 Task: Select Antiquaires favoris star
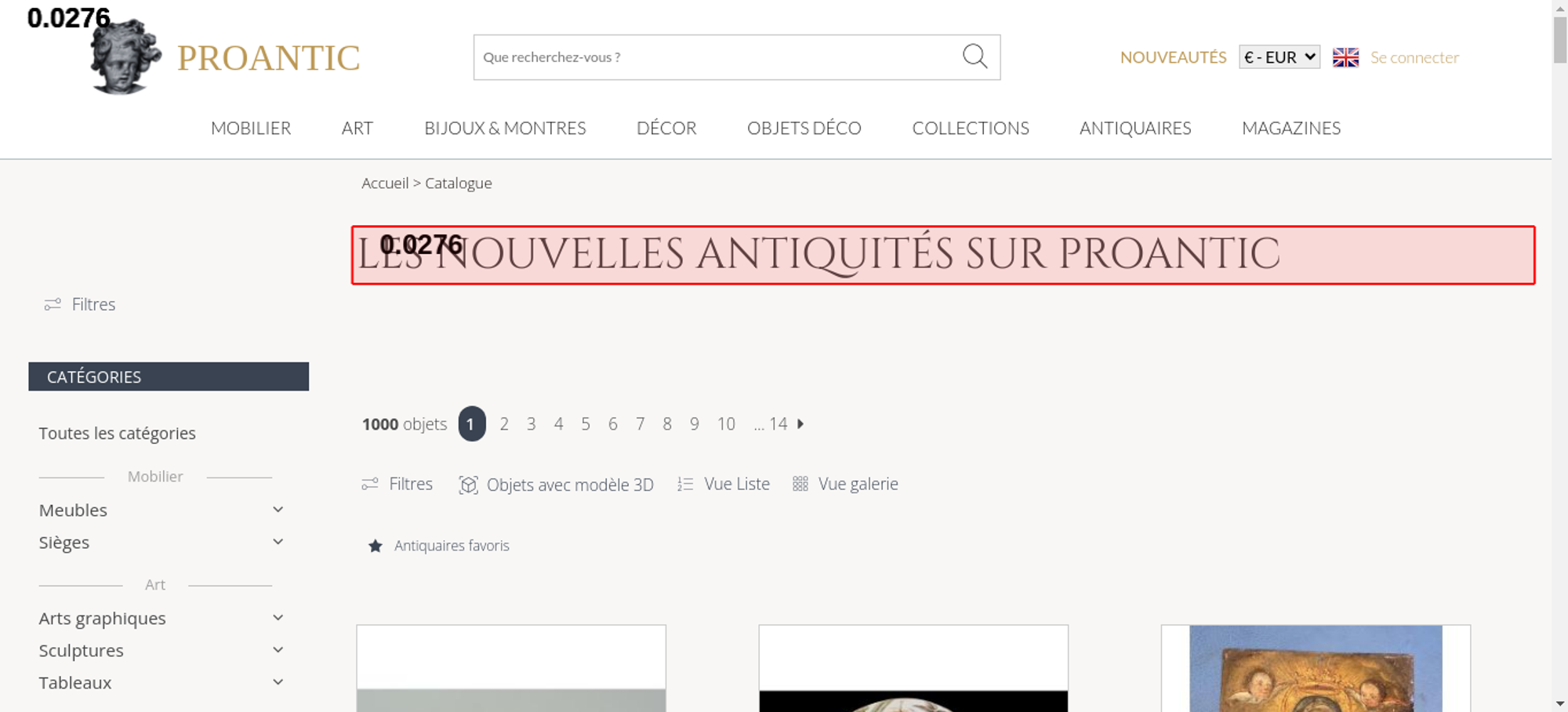tap(376, 546)
